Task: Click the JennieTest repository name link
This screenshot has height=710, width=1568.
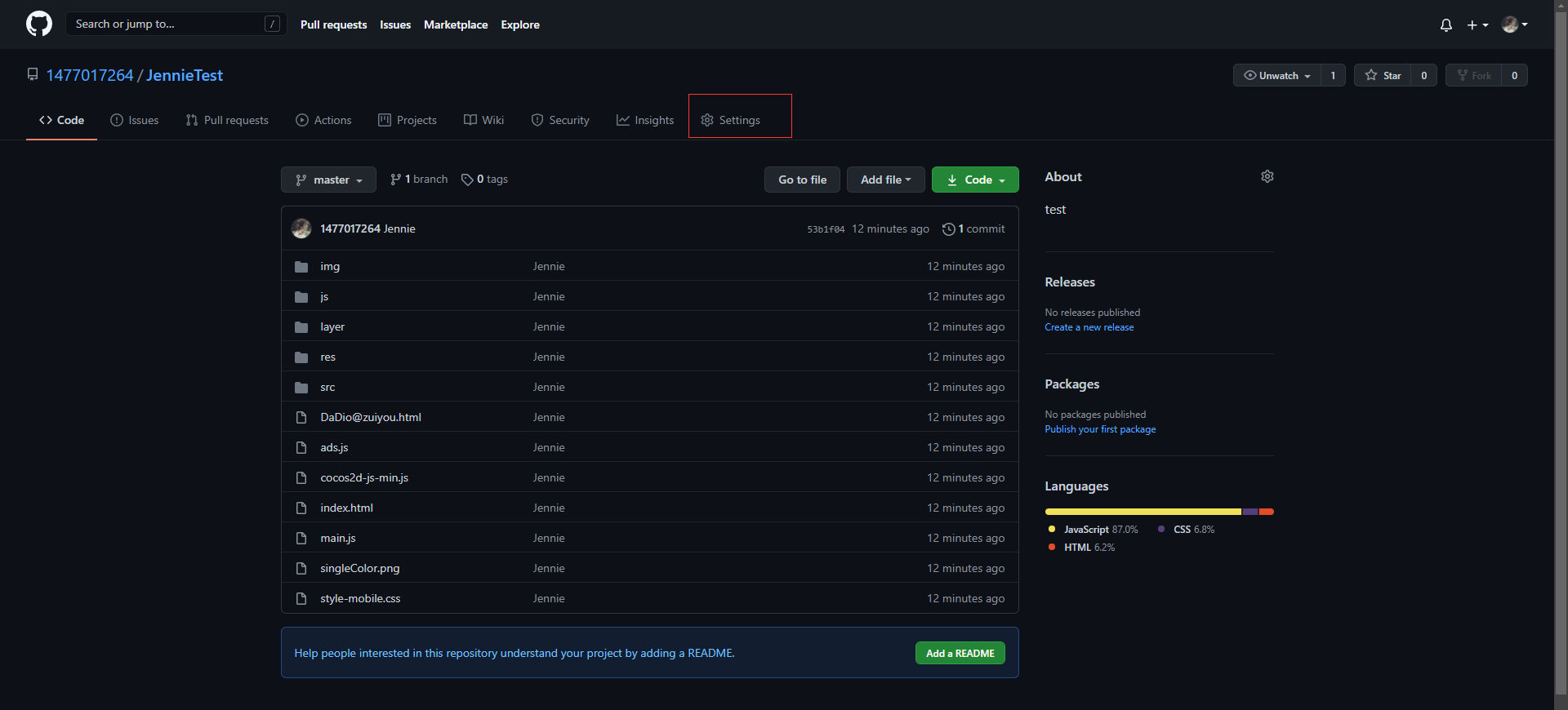Action: [185, 75]
